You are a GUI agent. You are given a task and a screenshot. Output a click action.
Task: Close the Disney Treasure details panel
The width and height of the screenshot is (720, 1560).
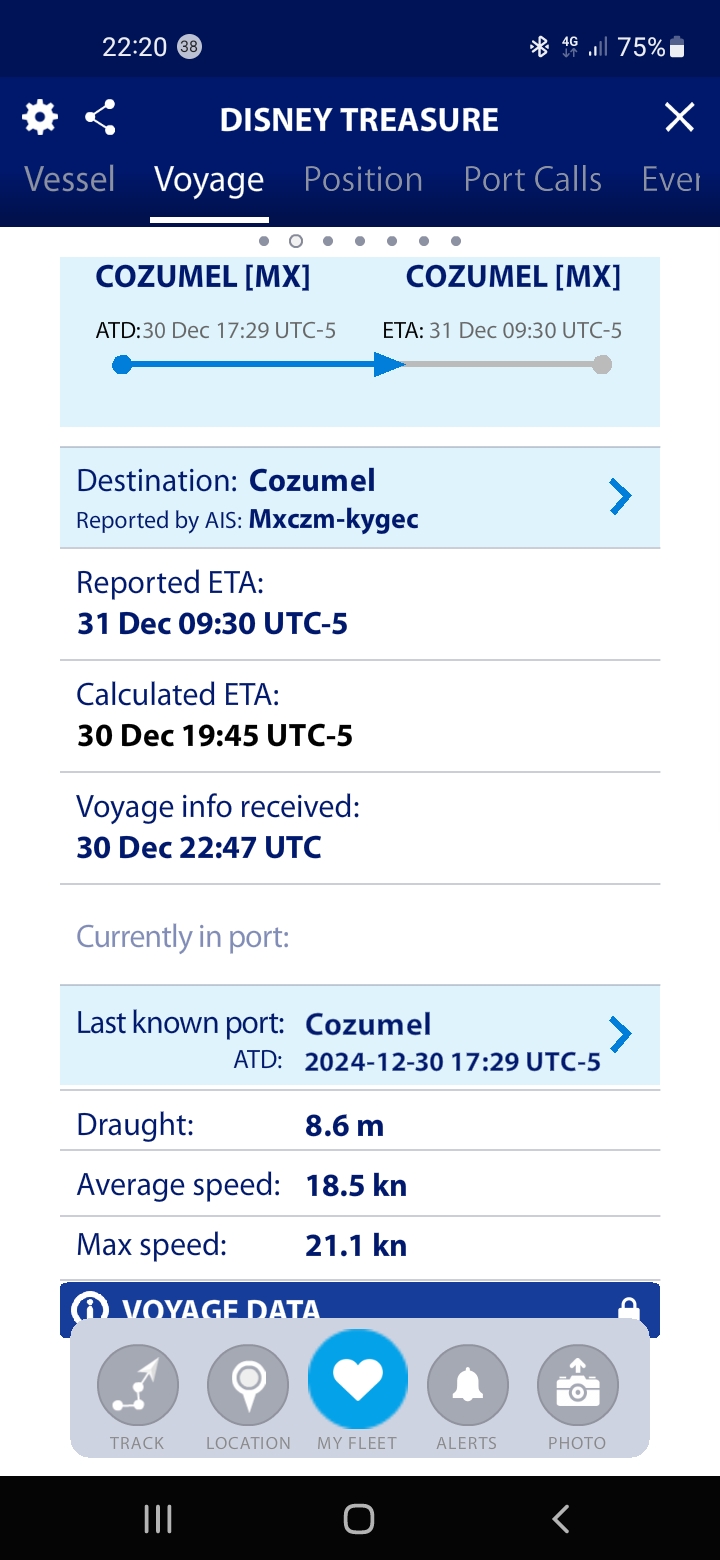pyautogui.click(x=680, y=118)
